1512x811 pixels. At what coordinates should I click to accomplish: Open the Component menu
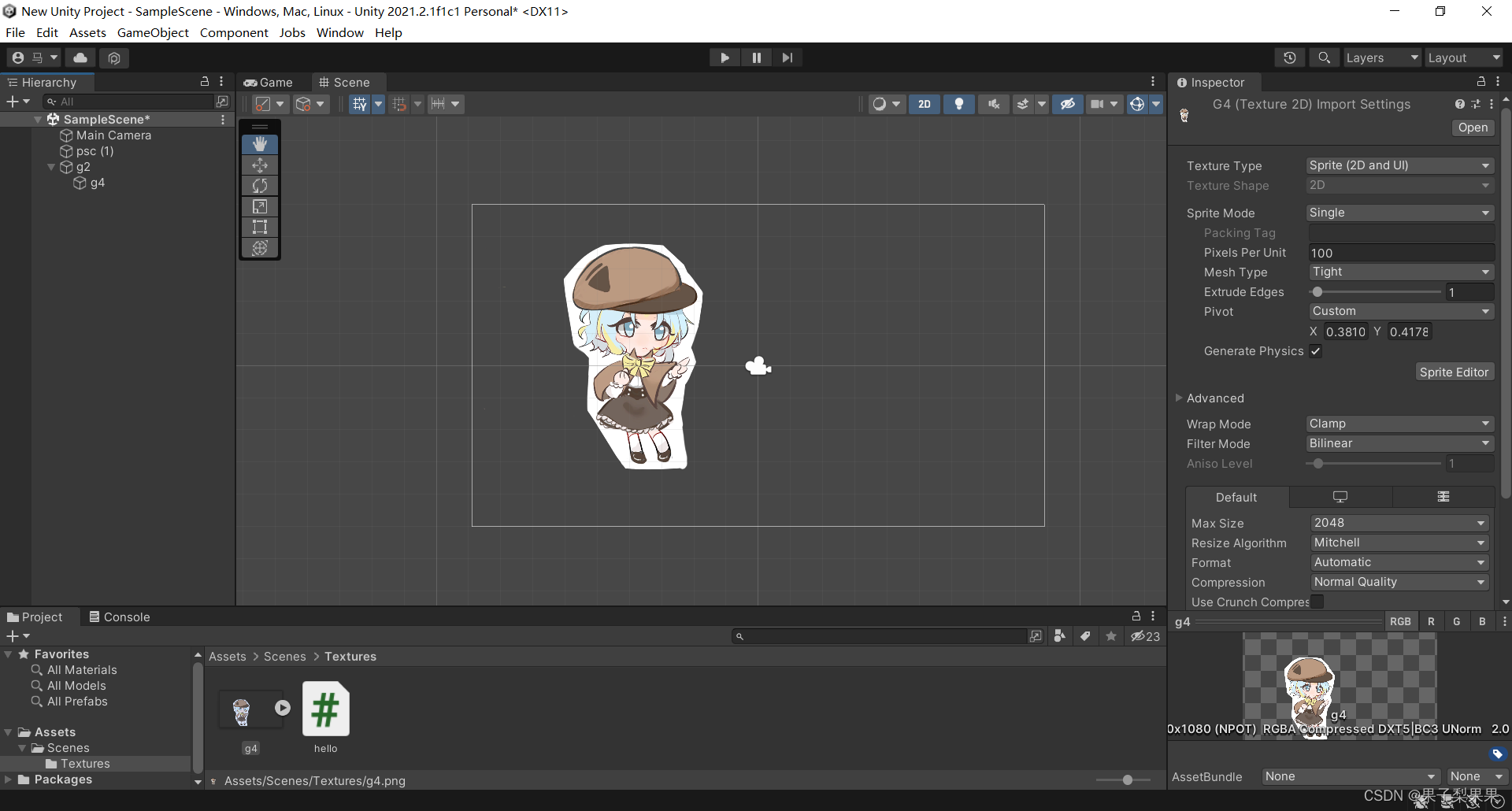coord(234,32)
